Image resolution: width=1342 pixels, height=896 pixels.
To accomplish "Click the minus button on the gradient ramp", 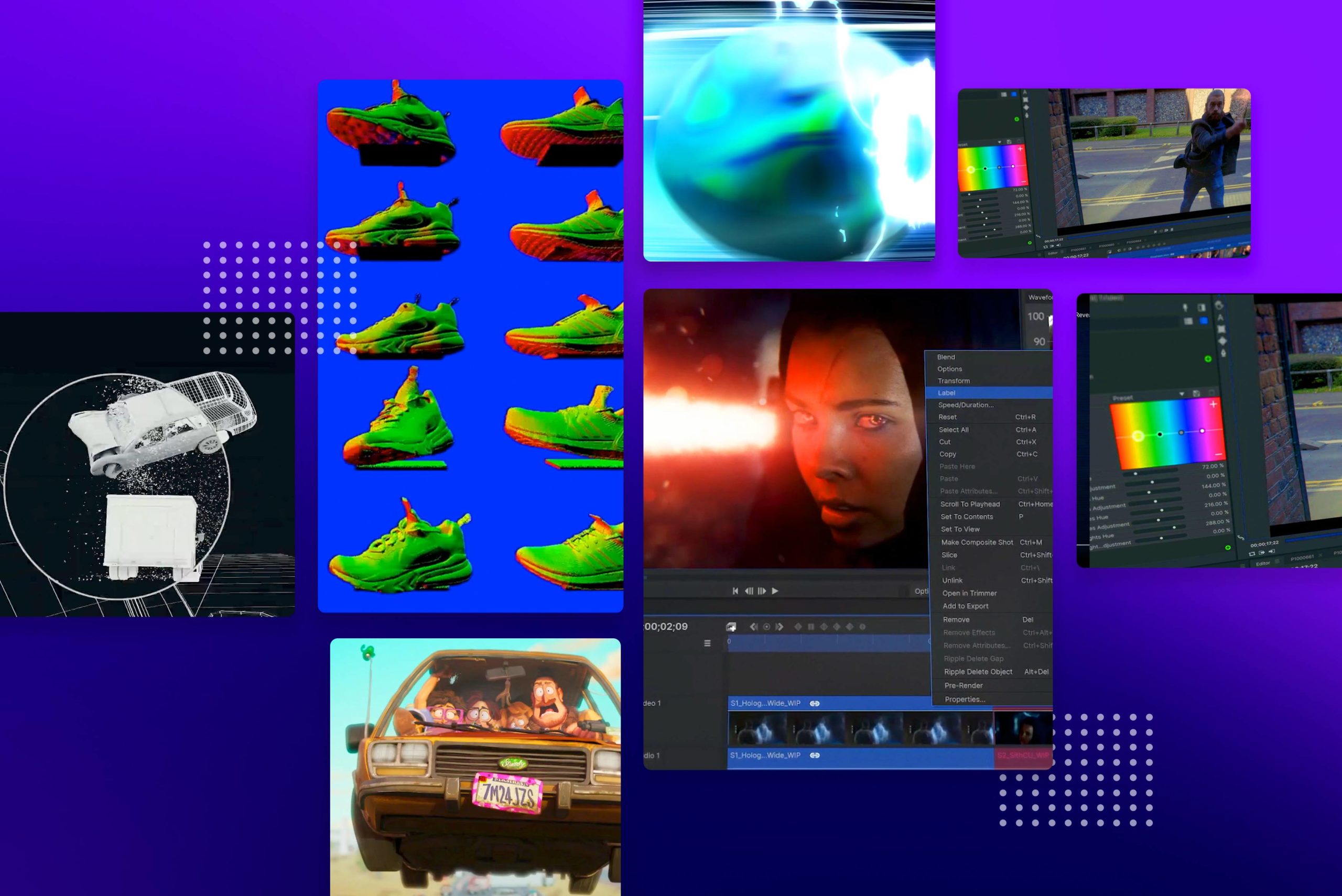I will coord(1218,454).
